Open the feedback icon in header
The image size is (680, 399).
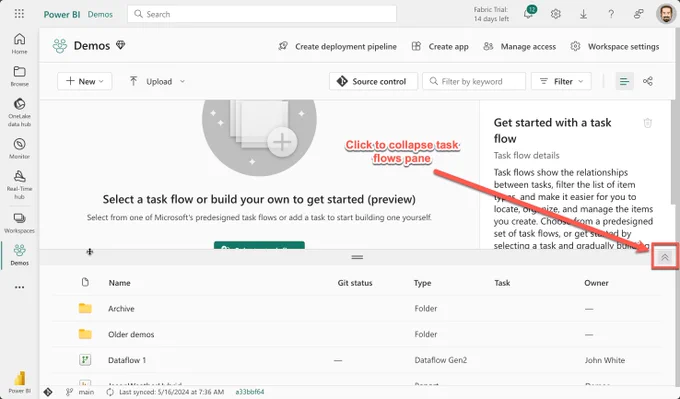[x=638, y=14]
